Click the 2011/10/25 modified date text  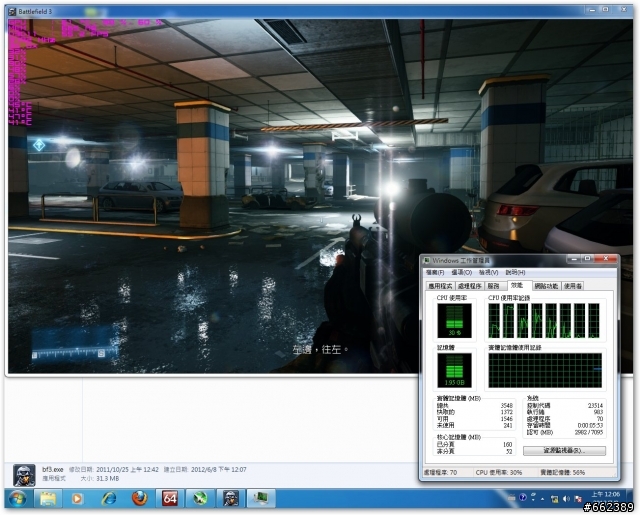127,469
